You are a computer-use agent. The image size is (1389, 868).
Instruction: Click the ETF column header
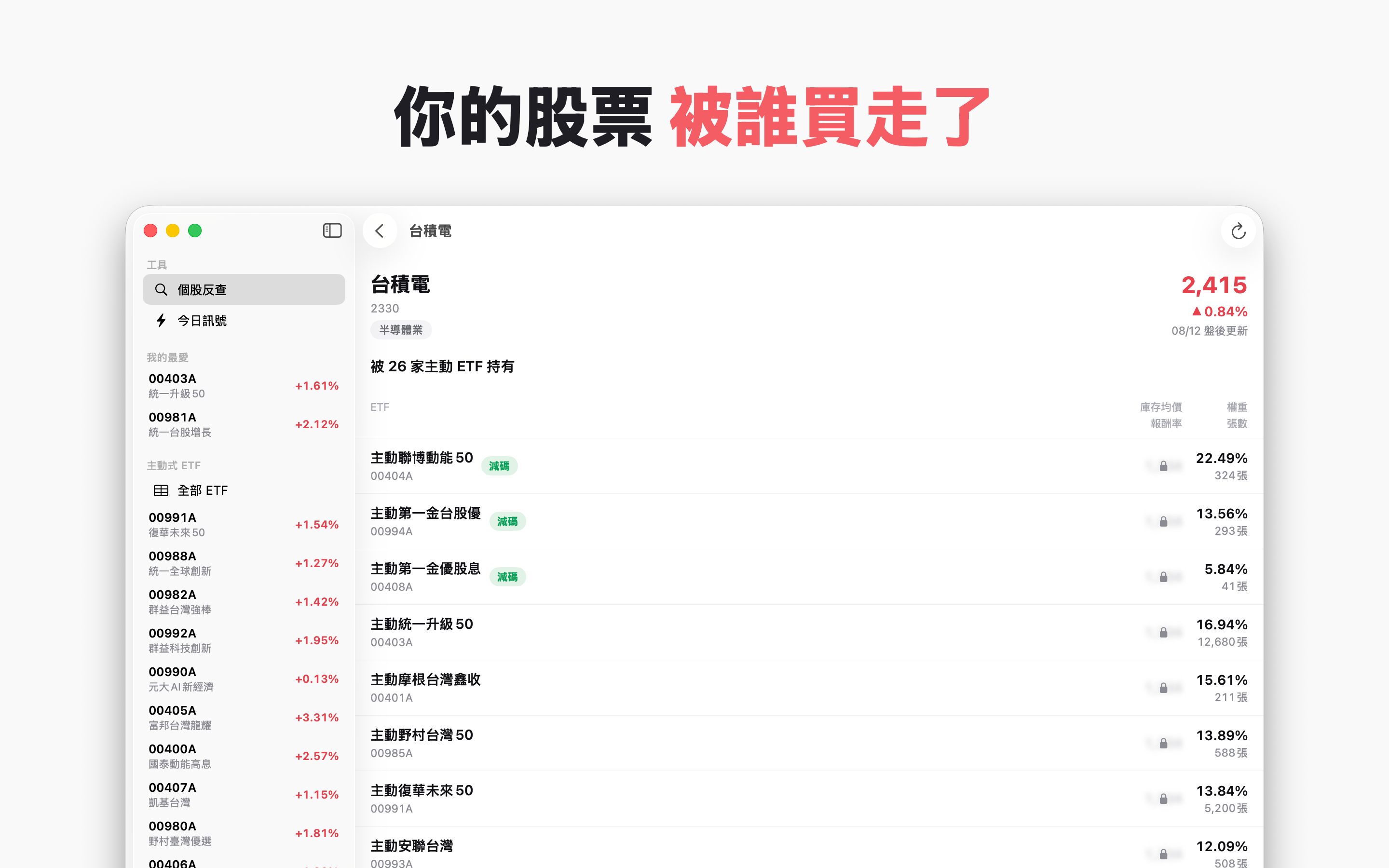380,407
